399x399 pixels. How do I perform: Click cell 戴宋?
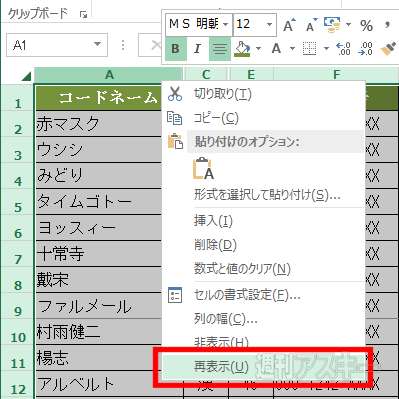99,280
